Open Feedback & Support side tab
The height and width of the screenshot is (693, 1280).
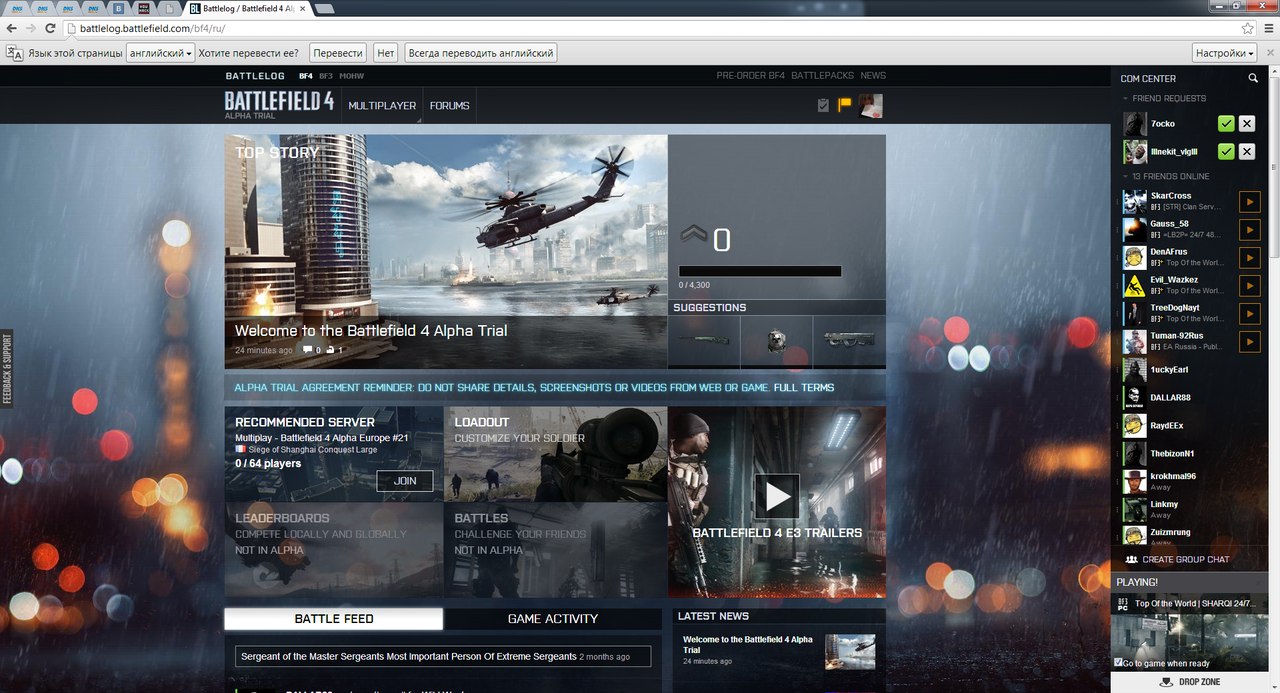coord(6,368)
